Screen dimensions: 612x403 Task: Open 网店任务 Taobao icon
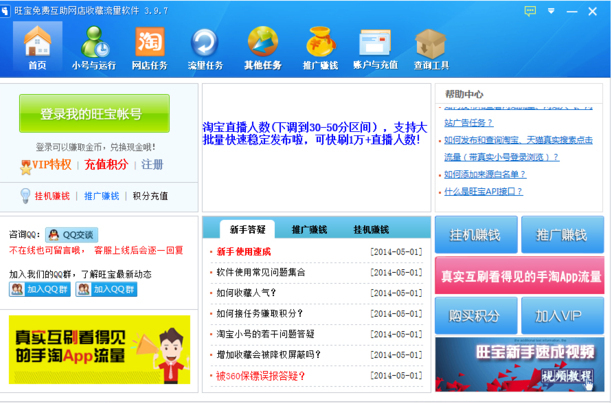149,42
